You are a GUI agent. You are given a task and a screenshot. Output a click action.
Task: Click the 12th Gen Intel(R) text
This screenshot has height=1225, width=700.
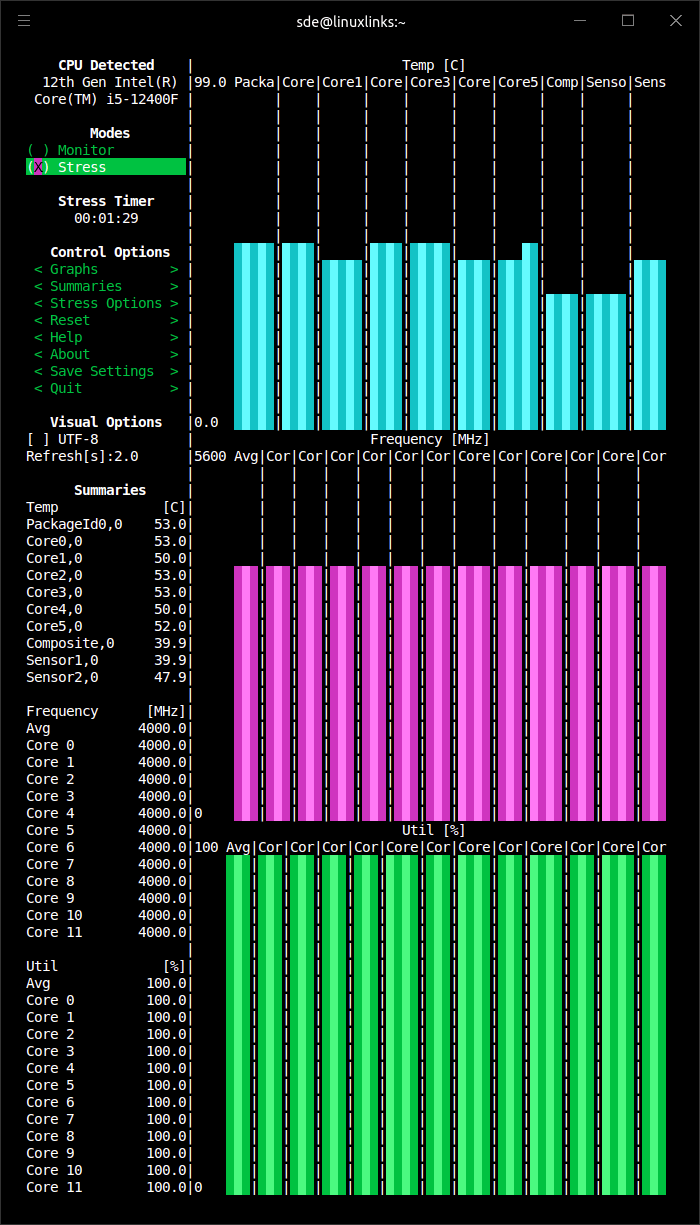[110, 82]
